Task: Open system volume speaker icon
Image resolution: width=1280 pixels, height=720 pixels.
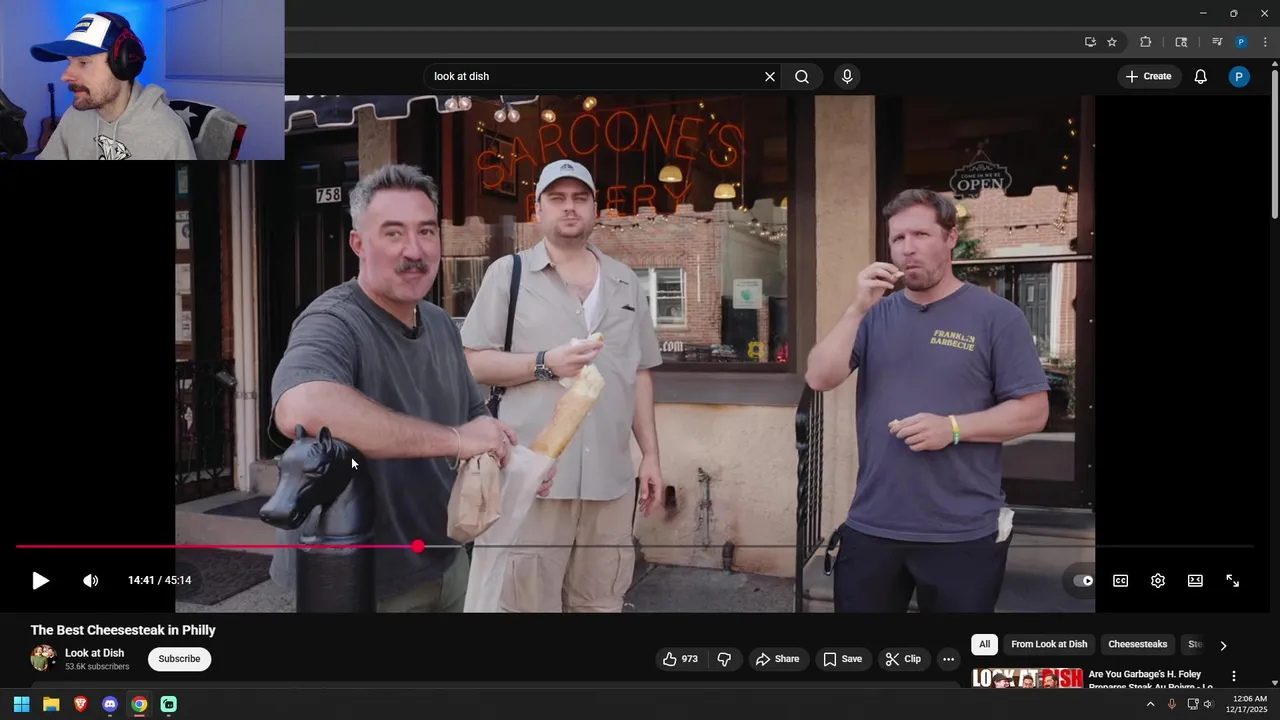Action: tap(1208, 704)
